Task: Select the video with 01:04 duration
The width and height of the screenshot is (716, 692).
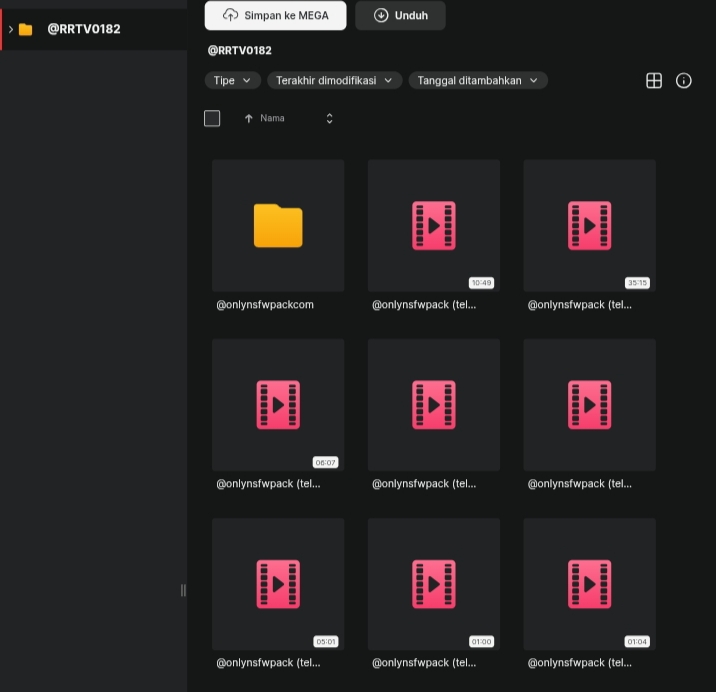Action: pyautogui.click(x=590, y=584)
